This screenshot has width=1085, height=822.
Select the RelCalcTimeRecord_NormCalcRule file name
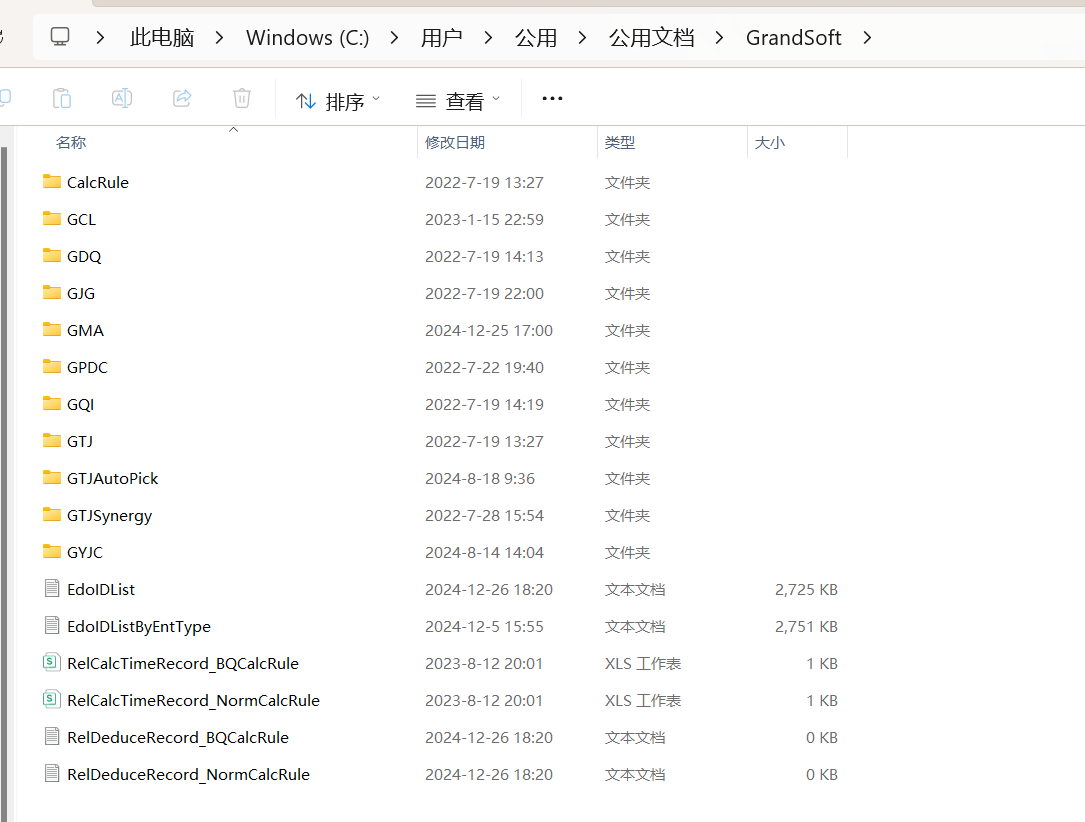[193, 700]
